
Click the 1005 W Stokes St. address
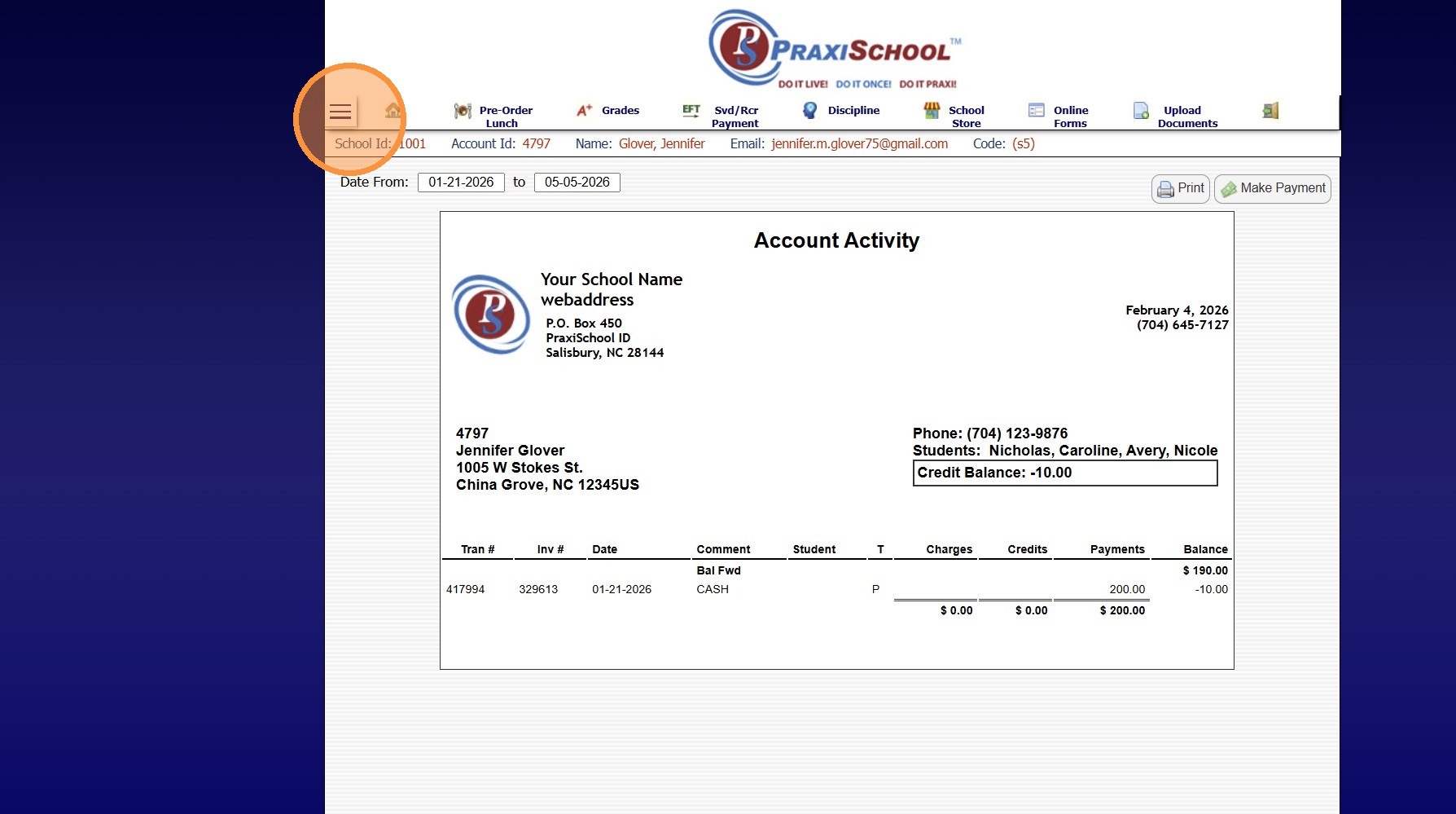click(x=520, y=468)
